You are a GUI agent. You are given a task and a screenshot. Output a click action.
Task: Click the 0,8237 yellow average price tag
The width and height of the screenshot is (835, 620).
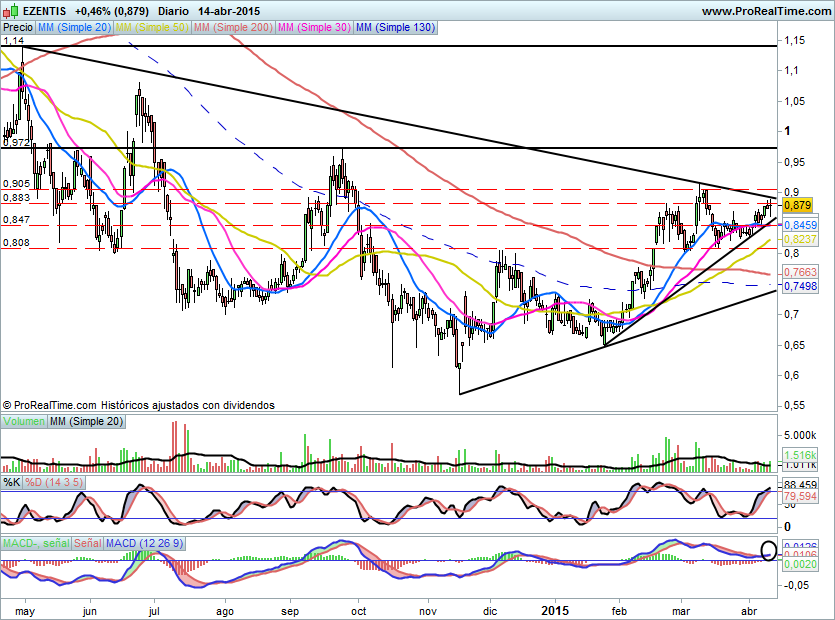pos(800,240)
